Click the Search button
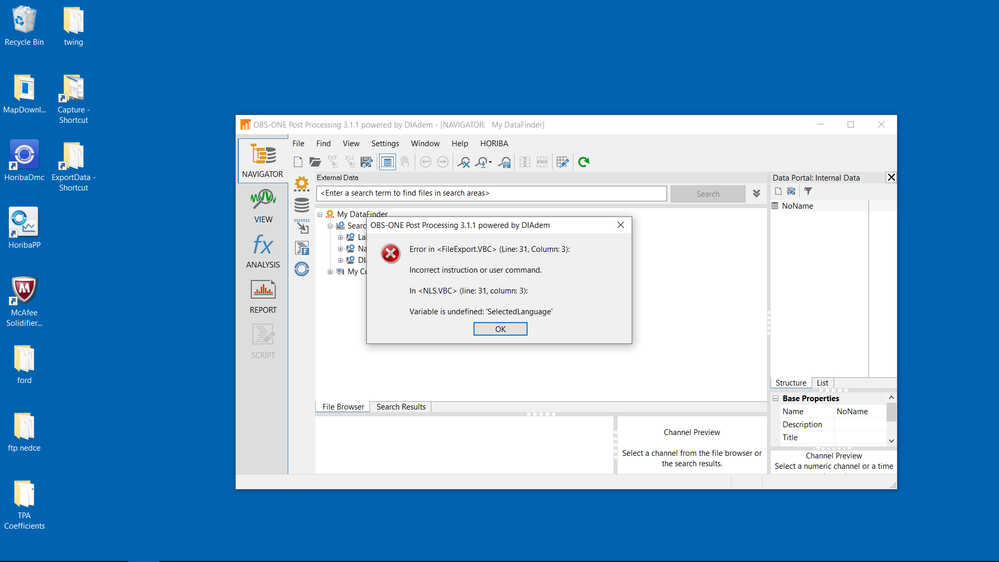 (708, 194)
